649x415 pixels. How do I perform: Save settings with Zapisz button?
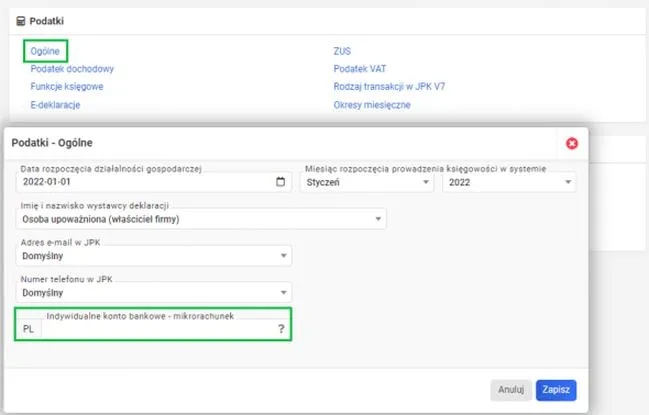click(x=556, y=390)
